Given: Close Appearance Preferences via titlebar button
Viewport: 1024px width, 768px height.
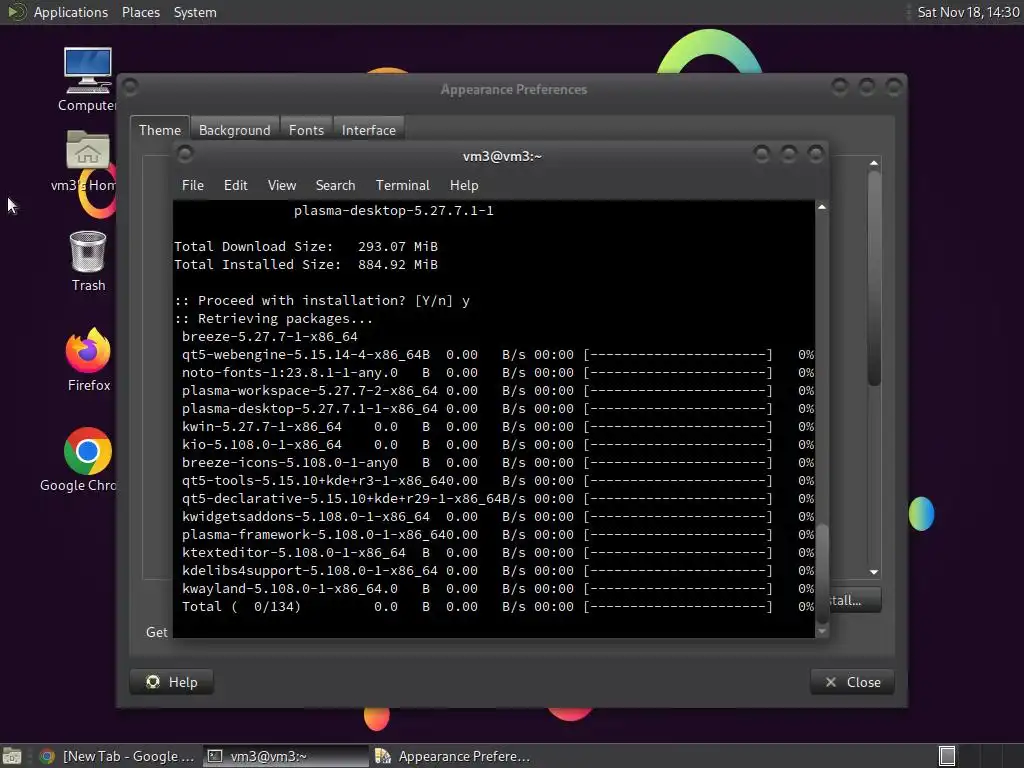Looking at the screenshot, I should coord(894,86).
